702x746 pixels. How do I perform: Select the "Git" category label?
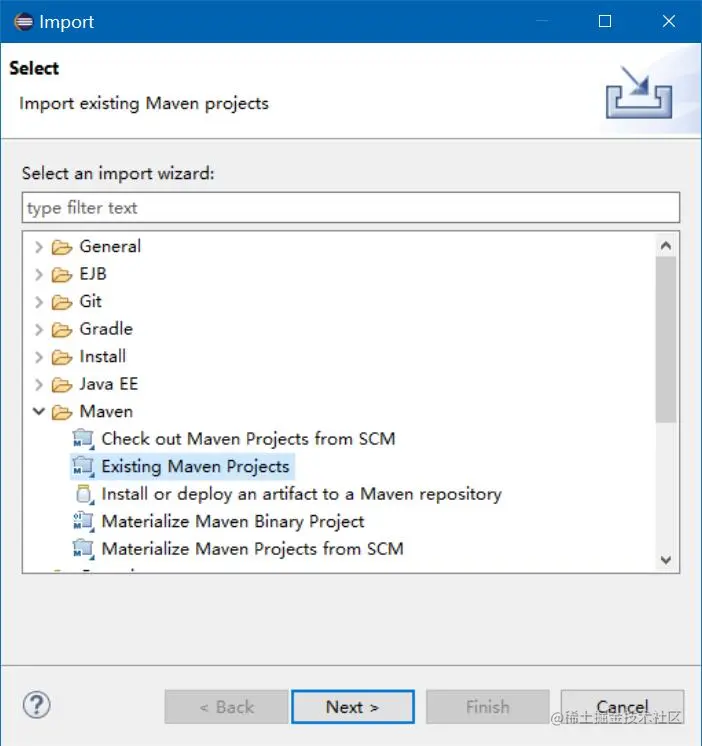[91, 302]
